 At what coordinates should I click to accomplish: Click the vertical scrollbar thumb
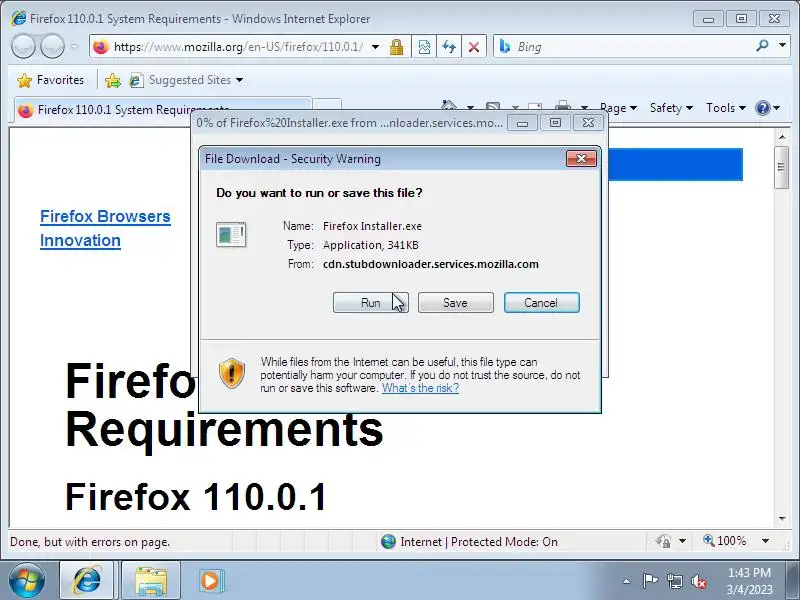(x=782, y=167)
